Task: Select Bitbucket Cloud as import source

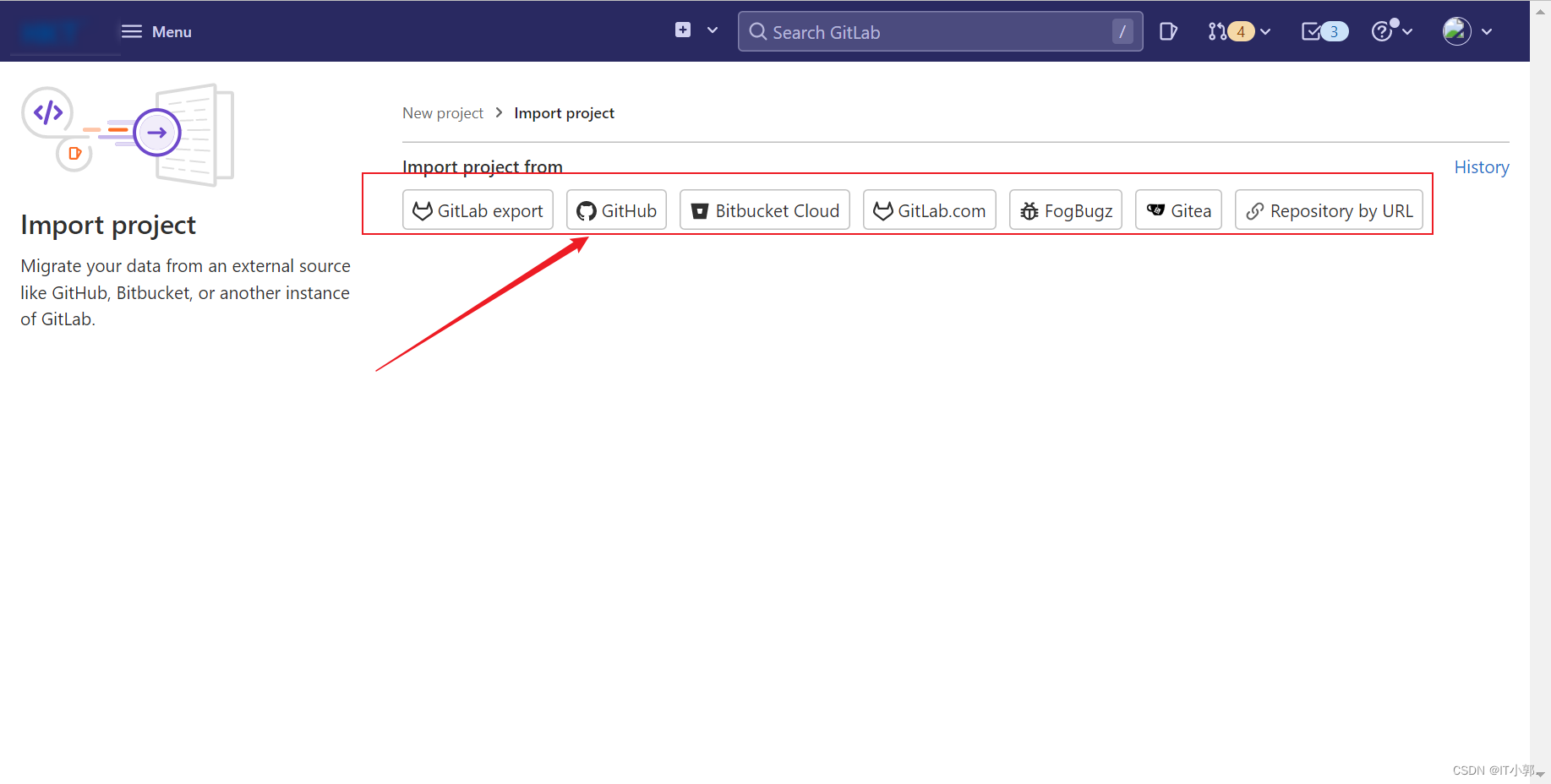Action: 765,210
